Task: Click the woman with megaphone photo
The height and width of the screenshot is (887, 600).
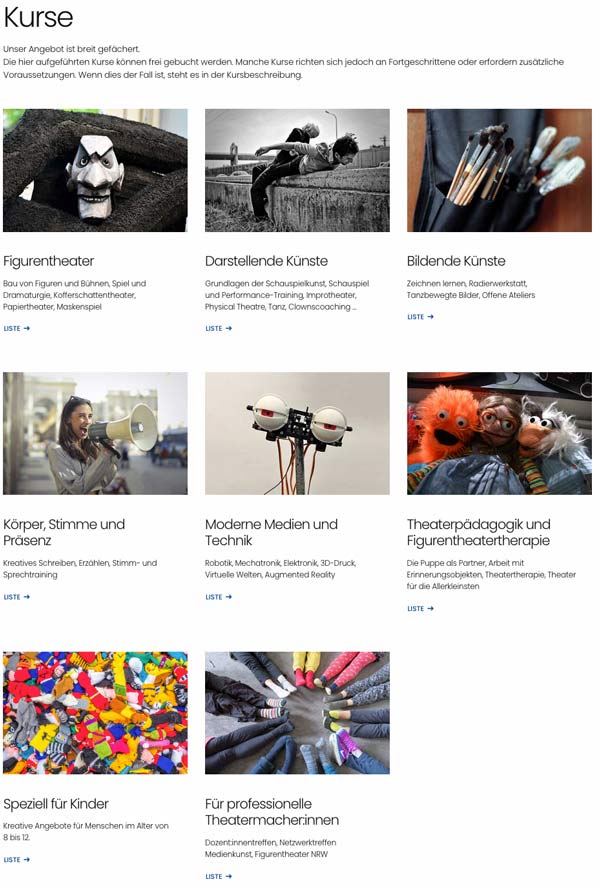Action: (x=95, y=433)
